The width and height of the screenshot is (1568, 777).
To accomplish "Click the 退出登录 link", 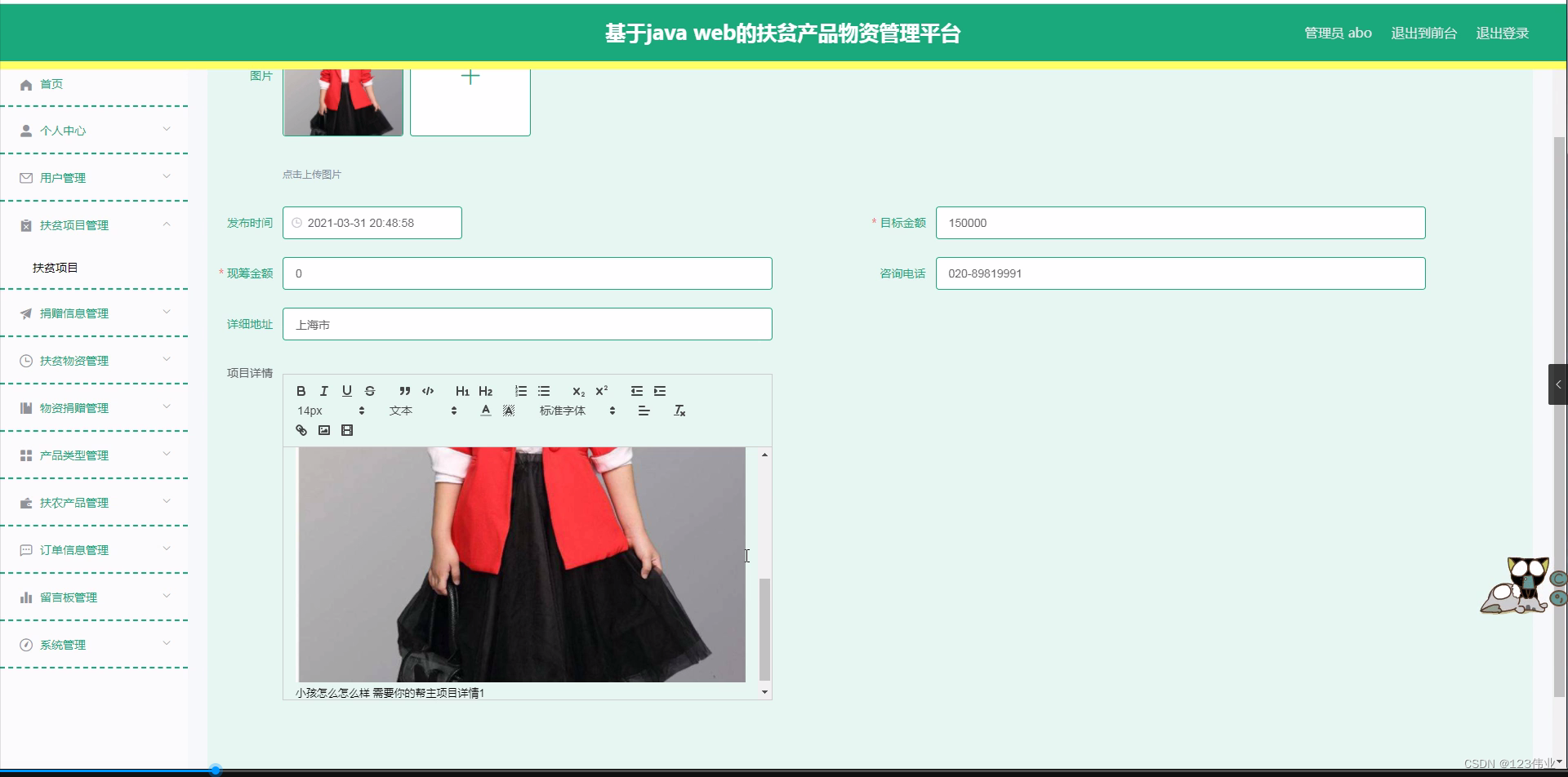I will [1502, 33].
